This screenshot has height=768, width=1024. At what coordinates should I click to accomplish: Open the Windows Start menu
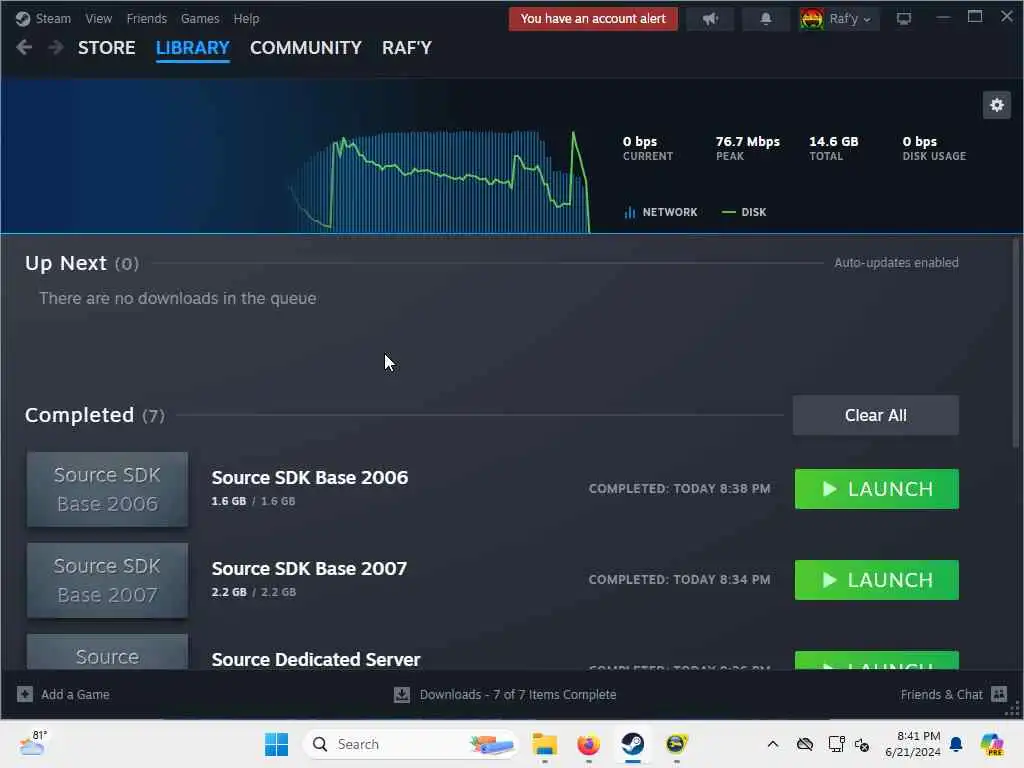click(x=276, y=744)
